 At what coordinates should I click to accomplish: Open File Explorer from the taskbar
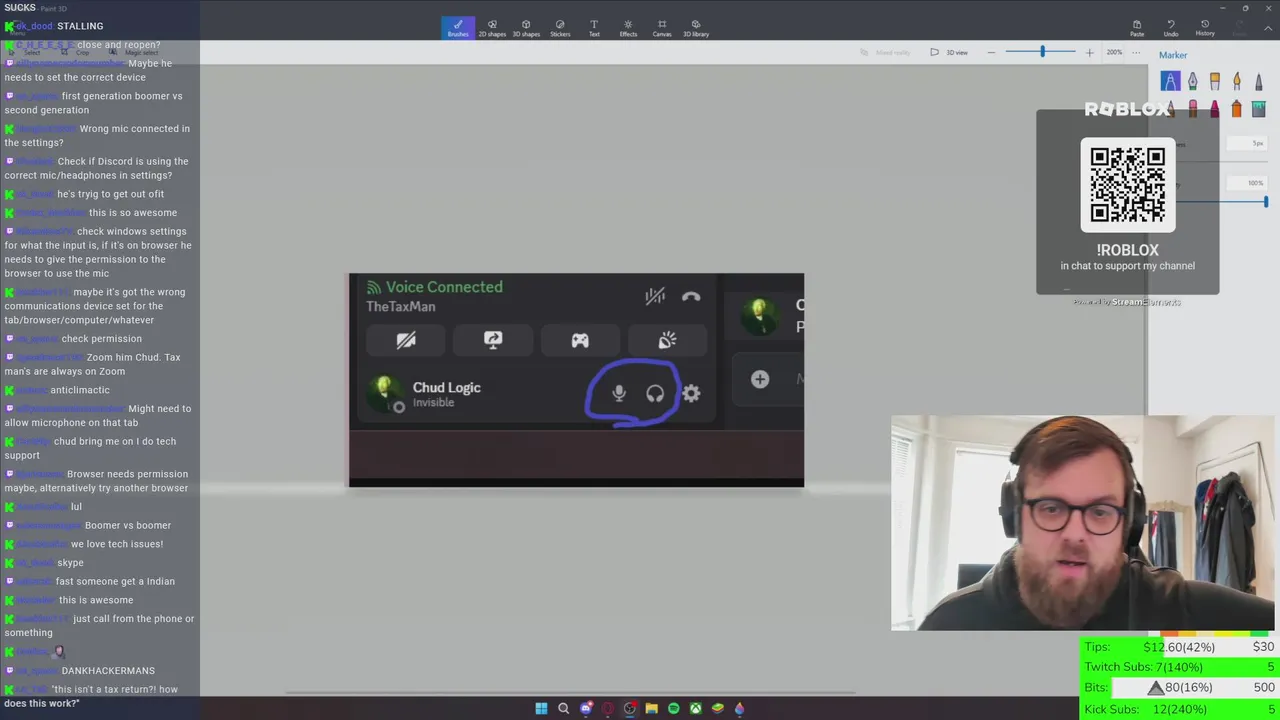651,708
